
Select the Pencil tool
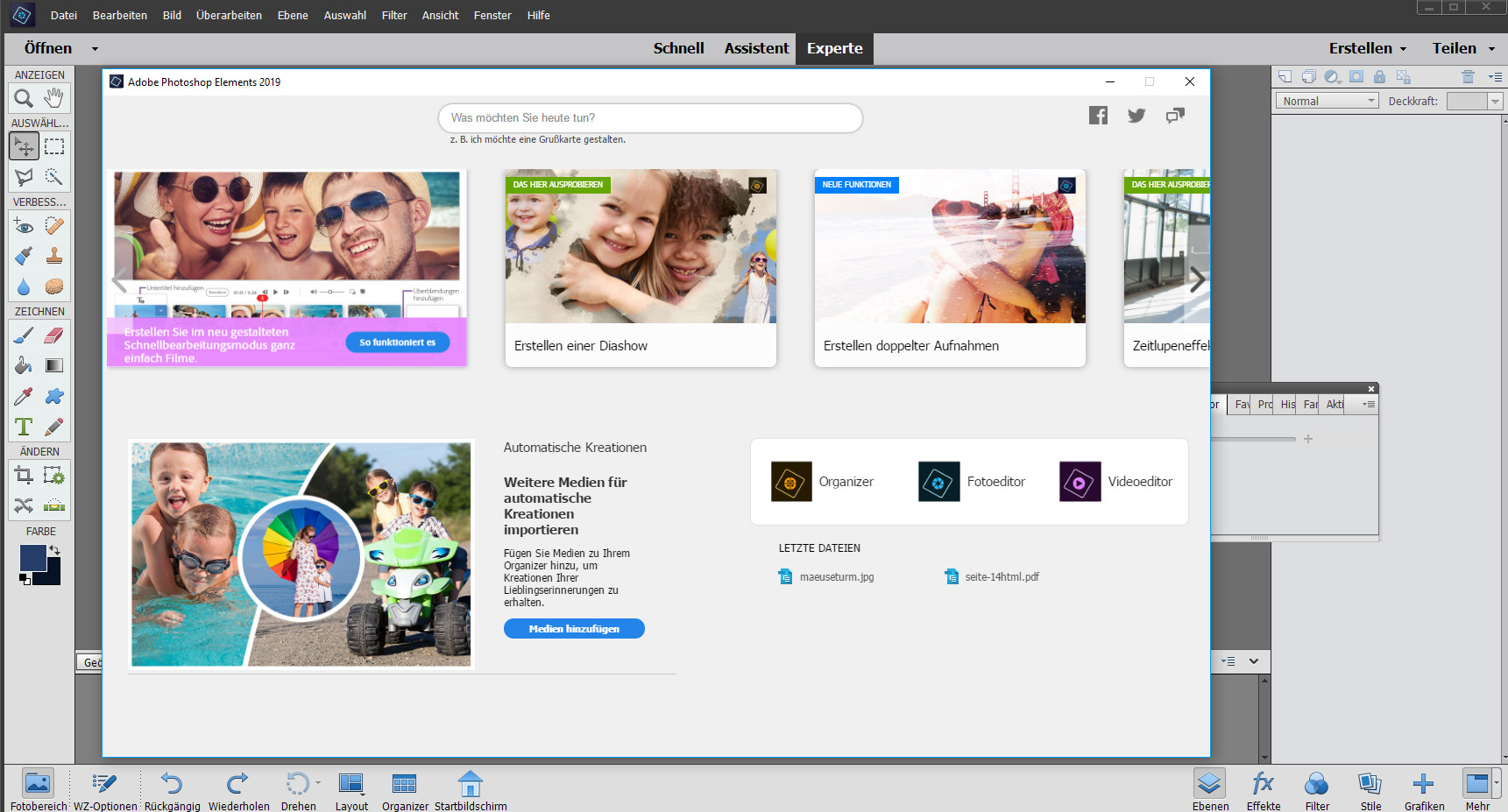coord(54,427)
